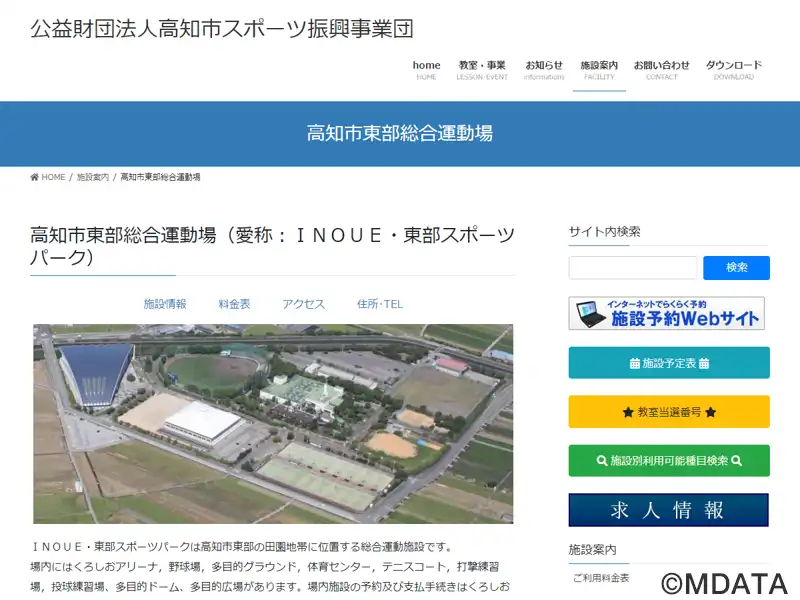
Task: Click the 施設案内 sidebar heading
Action: (592, 549)
